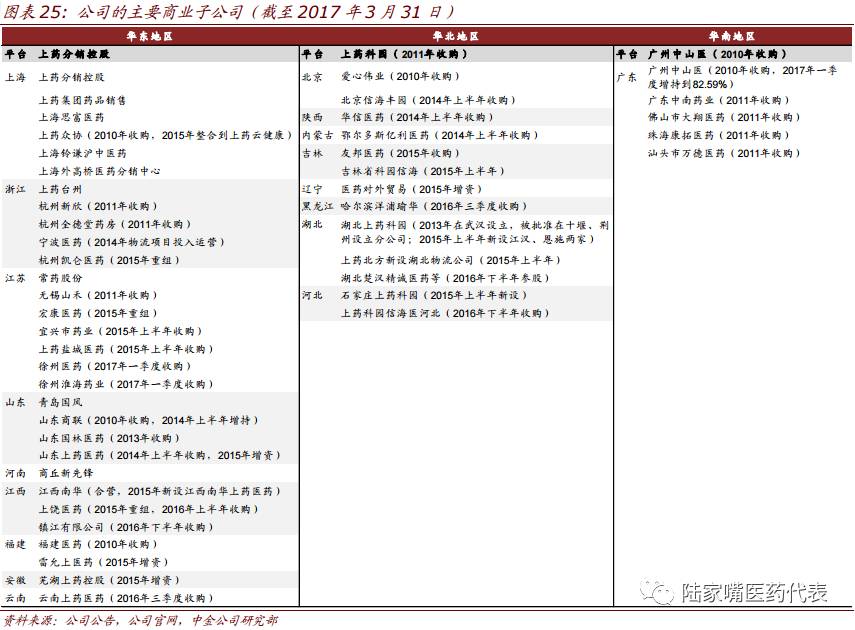Image resolution: width=855 pixels, height=630 pixels.
Task: Click the 内蒙古 region label
Action: pyautogui.click(x=318, y=135)
